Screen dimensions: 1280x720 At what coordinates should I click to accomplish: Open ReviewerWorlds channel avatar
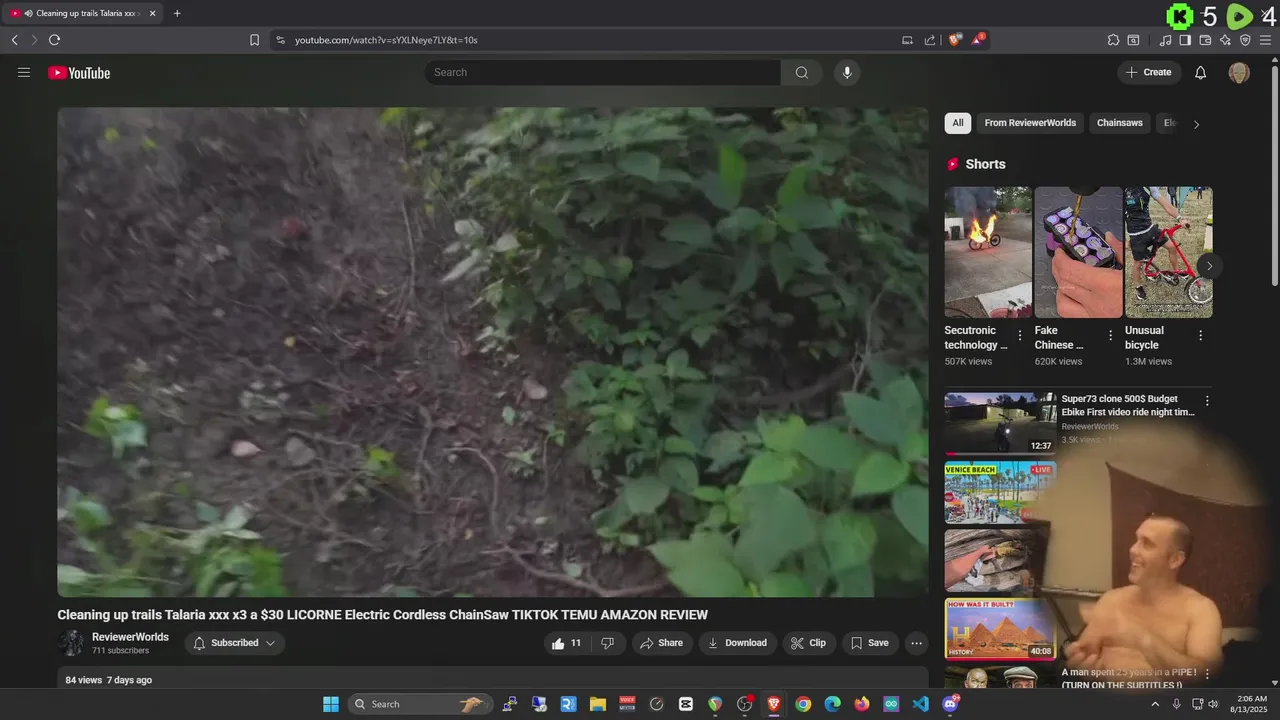(x=71, y=643)
